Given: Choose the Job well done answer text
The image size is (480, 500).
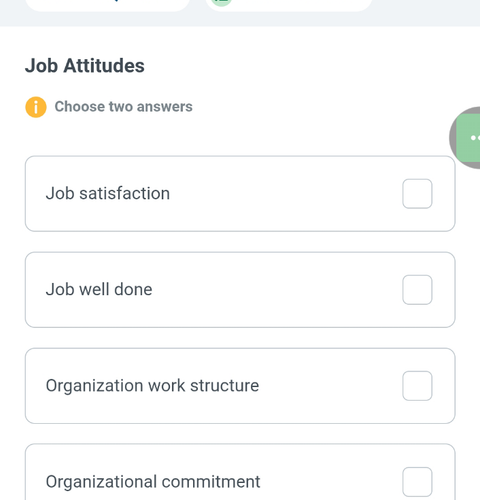Looking at the screenshot, I should tap(99, 289).
